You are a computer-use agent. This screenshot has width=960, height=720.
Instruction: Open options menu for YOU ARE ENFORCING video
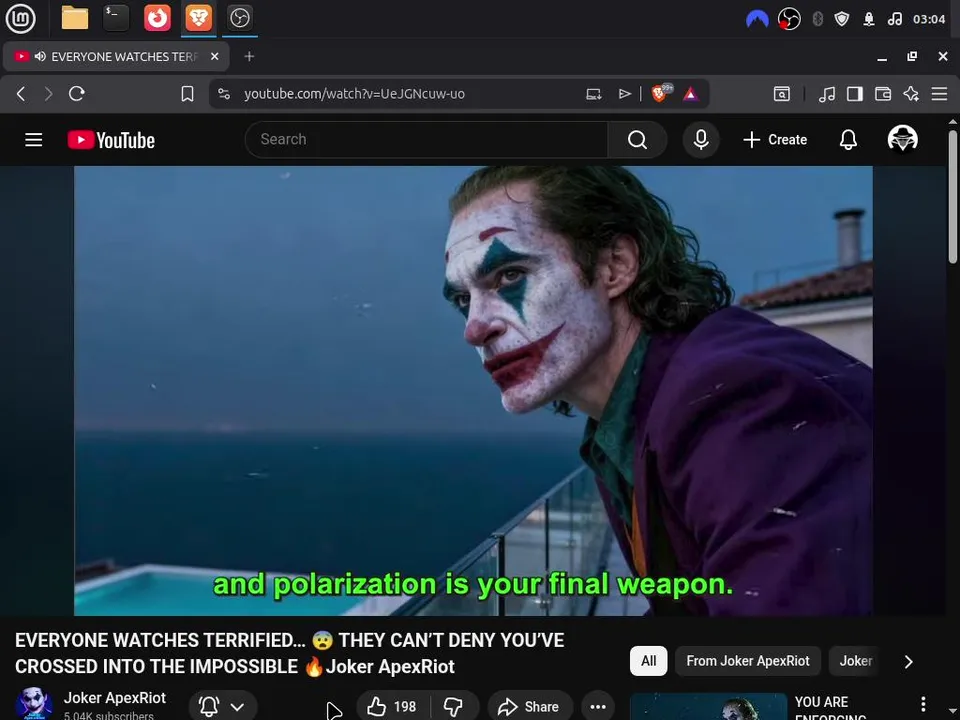tap(923, 704)
